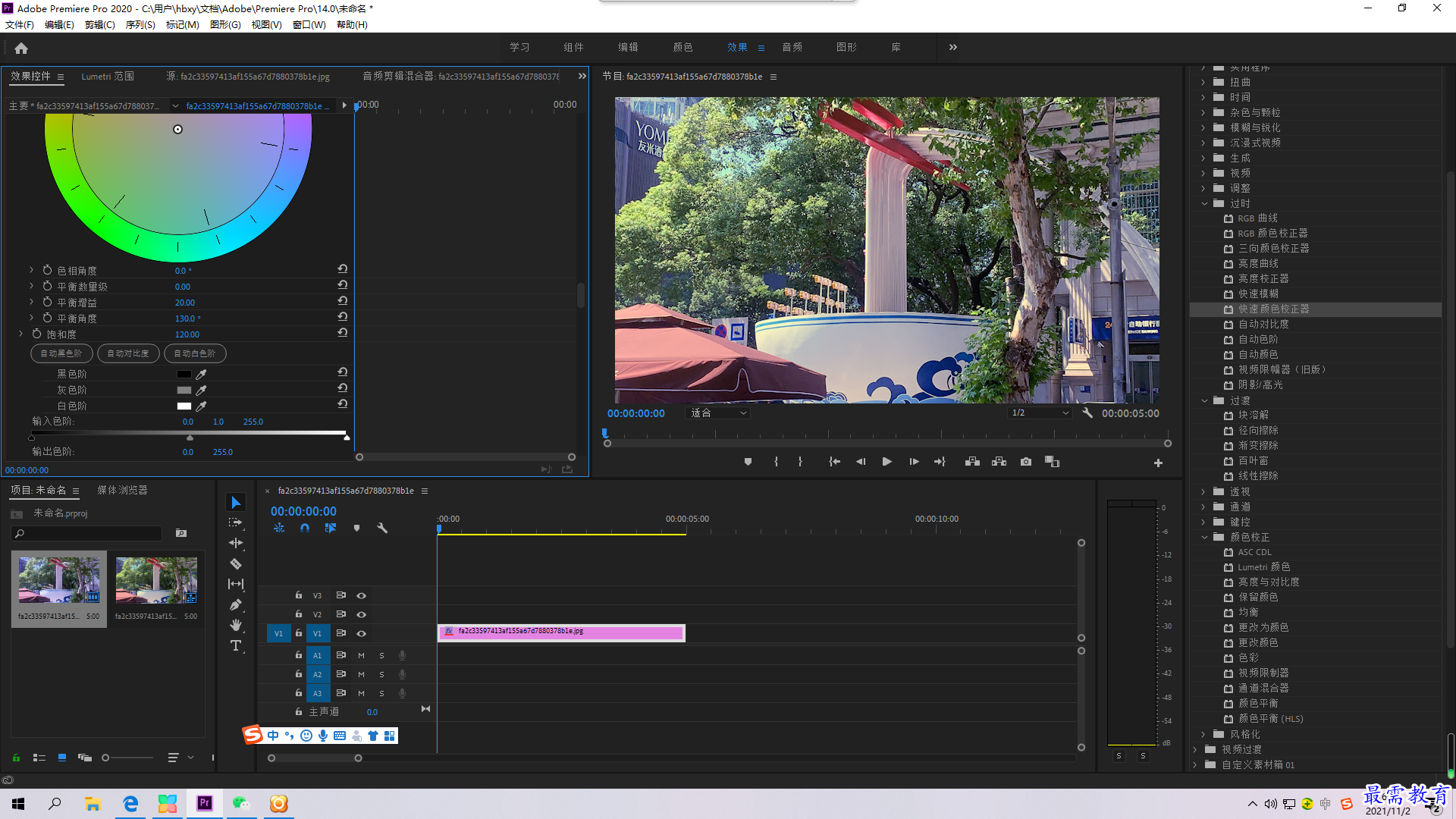
Task: Select the Type tool
Action: pos(236,645)
